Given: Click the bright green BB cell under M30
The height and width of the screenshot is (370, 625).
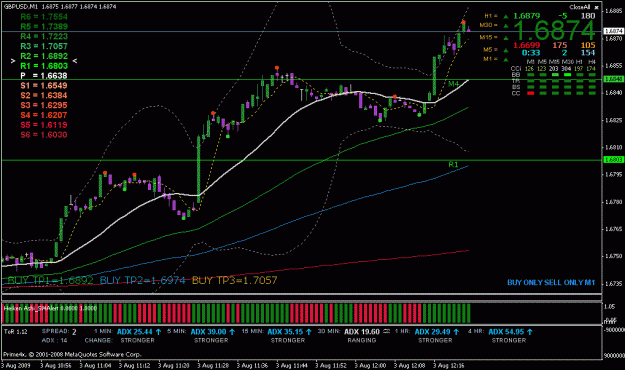Looking at the screenshot, I should point(567,75).
